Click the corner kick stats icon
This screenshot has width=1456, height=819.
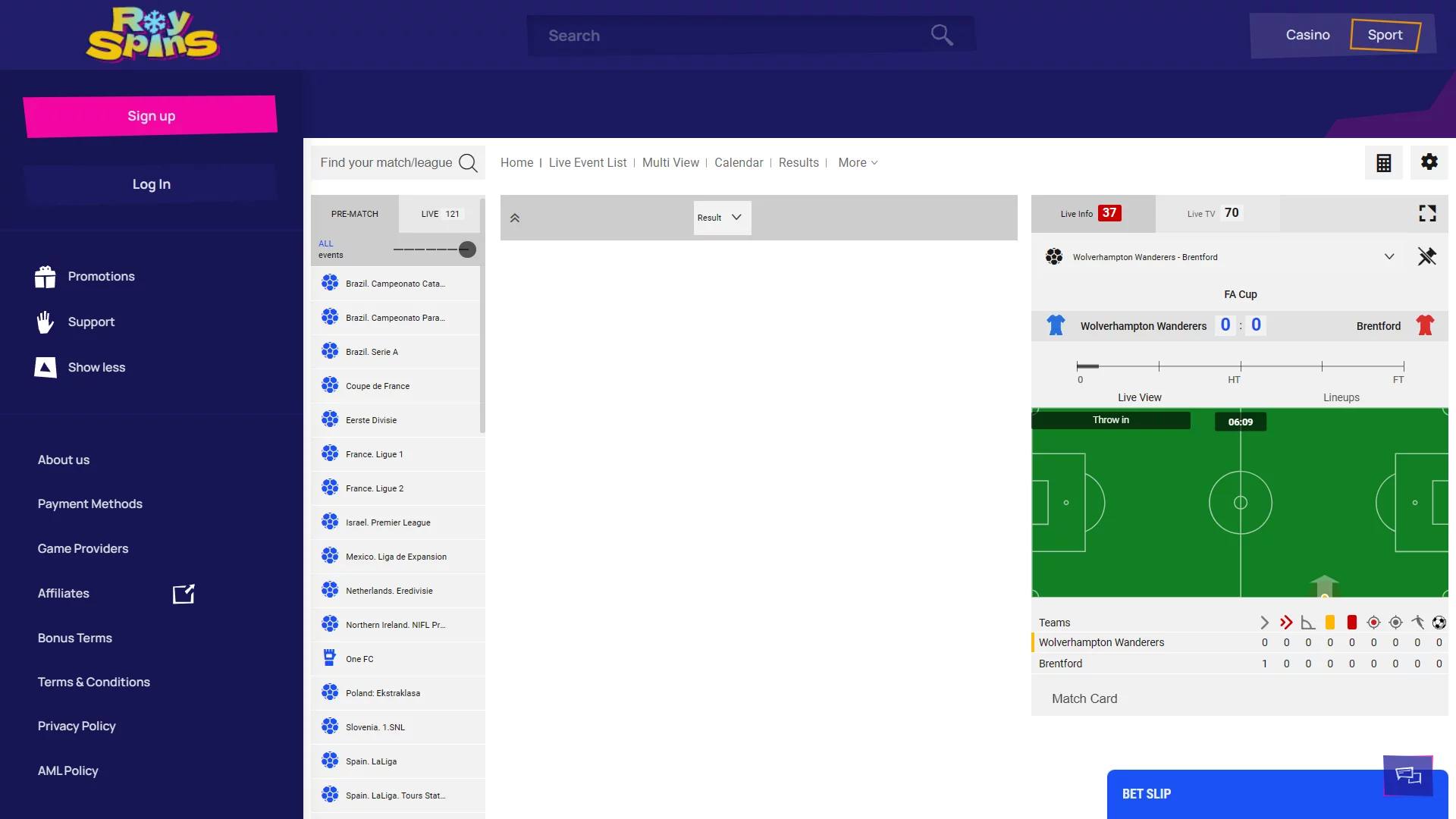pyautogui.click(x=1308, y=623)
